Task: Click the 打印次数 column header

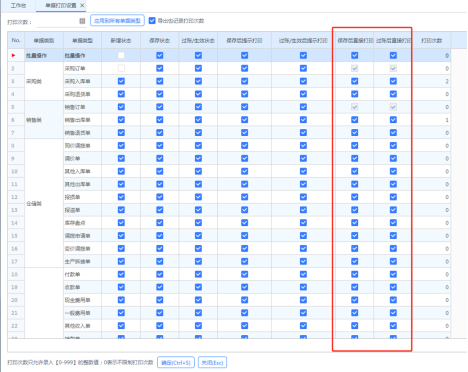Action: 432,40
